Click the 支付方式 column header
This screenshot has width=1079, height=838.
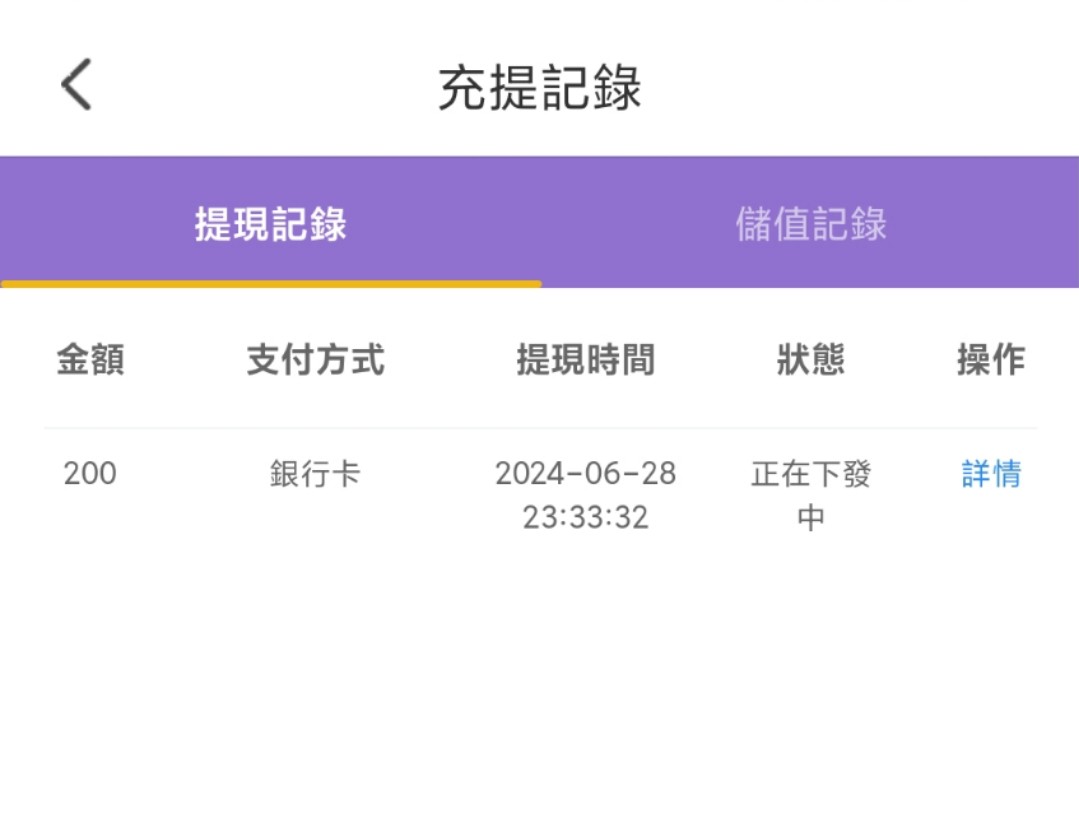pos(316,361)
